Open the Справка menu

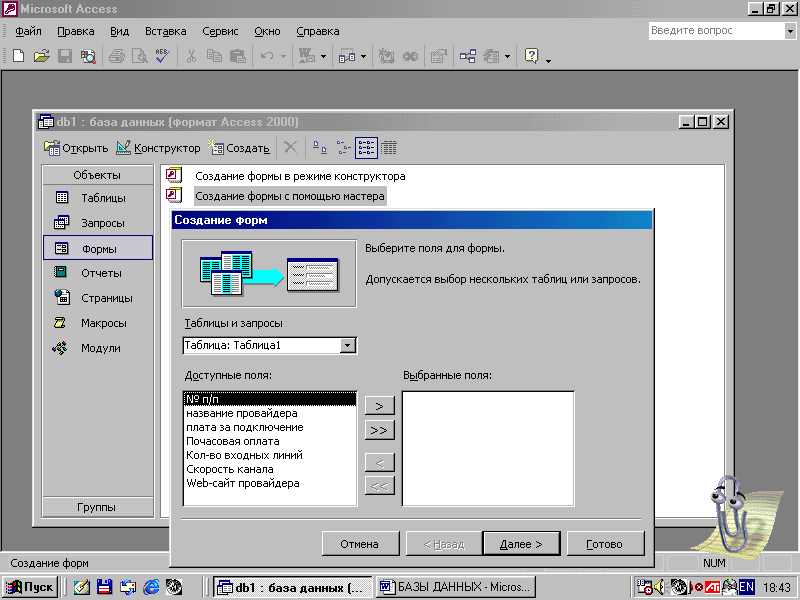(317, 31)
